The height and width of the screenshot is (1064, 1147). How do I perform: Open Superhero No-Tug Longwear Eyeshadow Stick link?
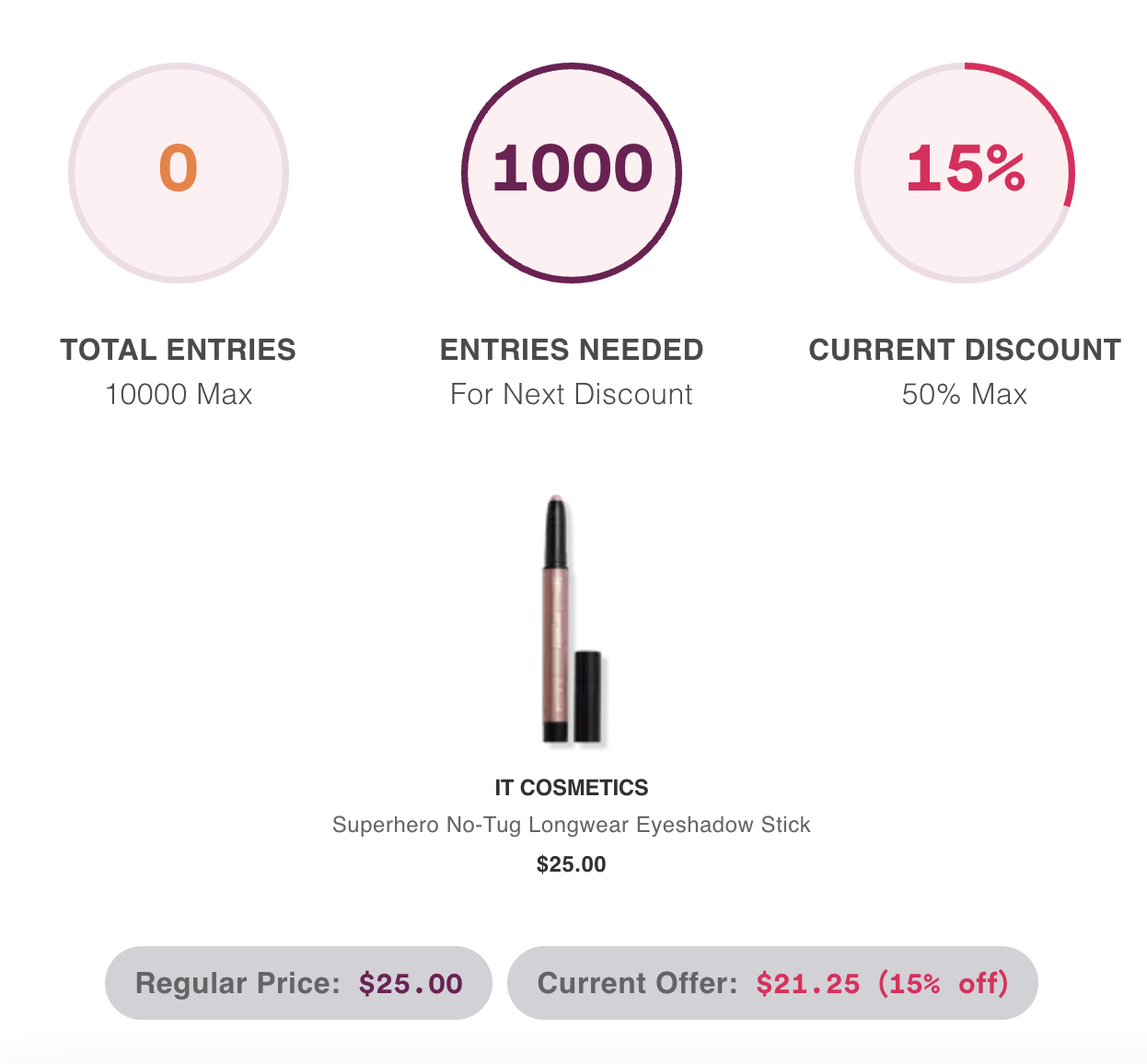(572, 825)
